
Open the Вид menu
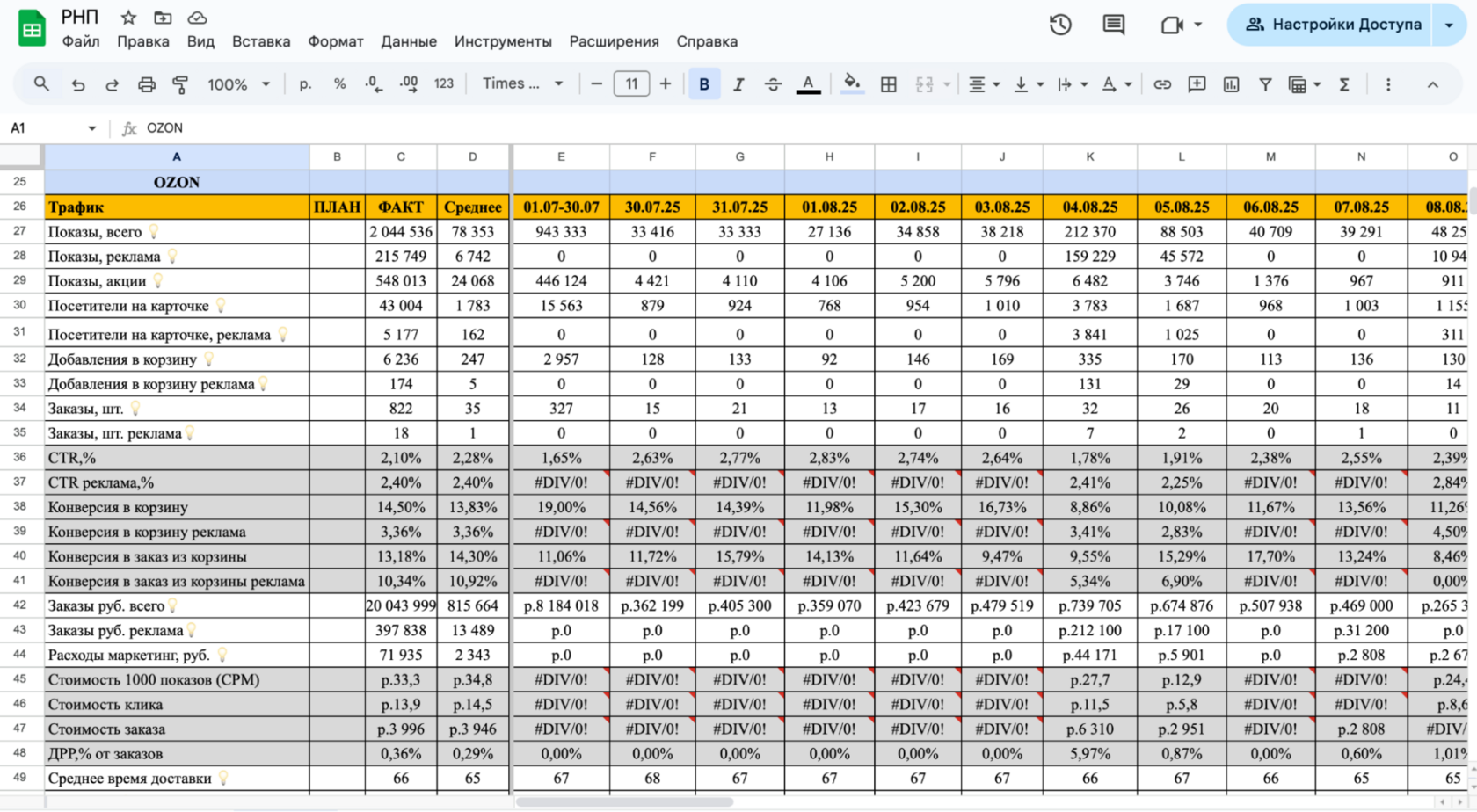[200, 41]
